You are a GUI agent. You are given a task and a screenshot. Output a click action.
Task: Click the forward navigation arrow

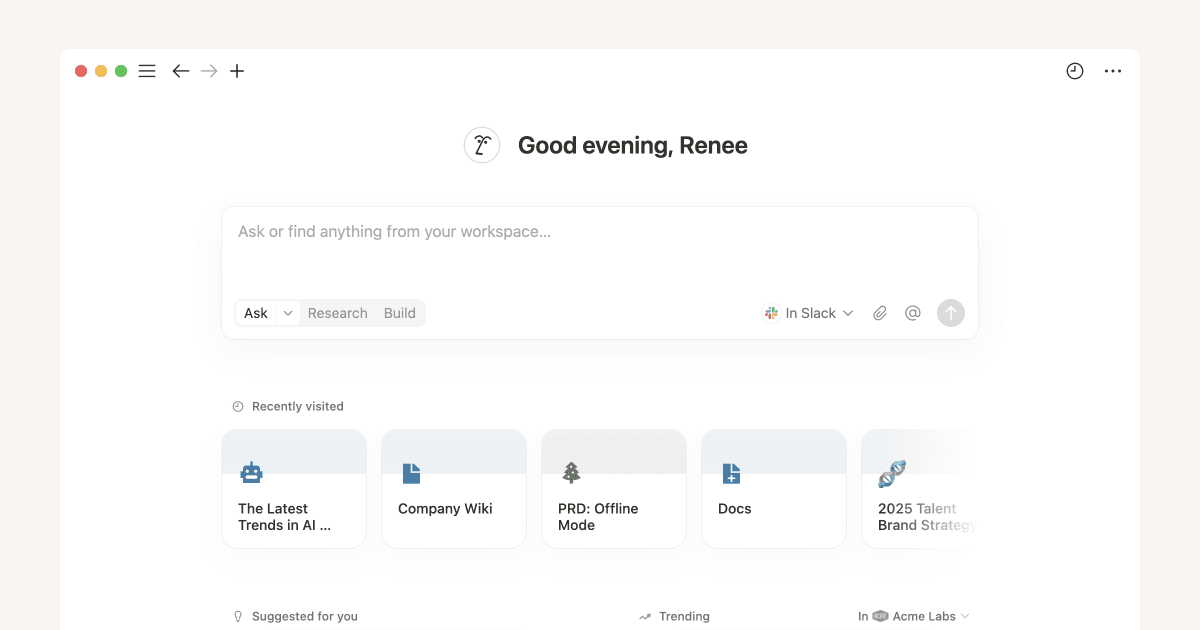pyautogui.click(x=209, y=71)
